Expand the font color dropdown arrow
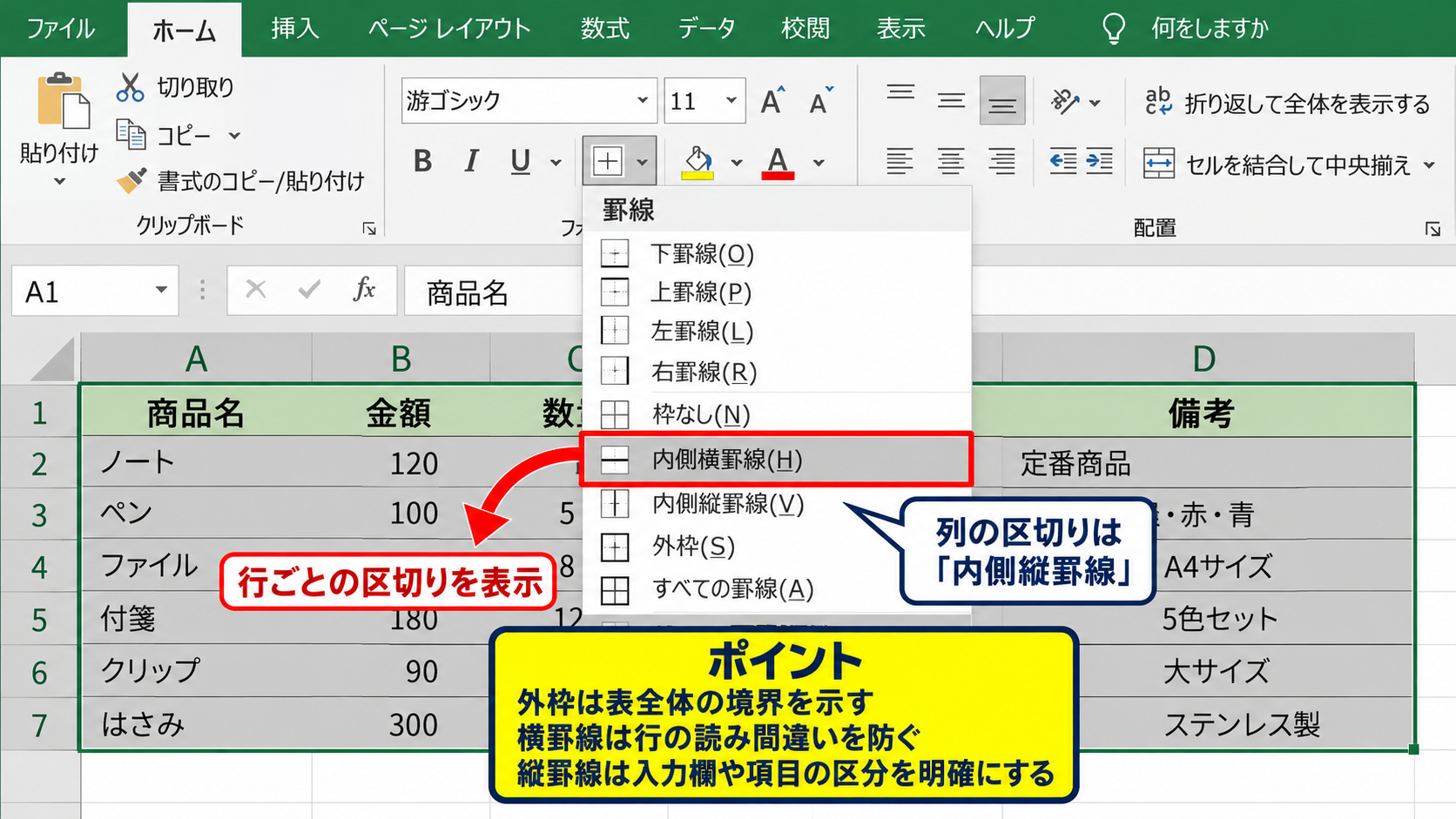This screenshot has width=1456, height=819. (x=819, y=163)
